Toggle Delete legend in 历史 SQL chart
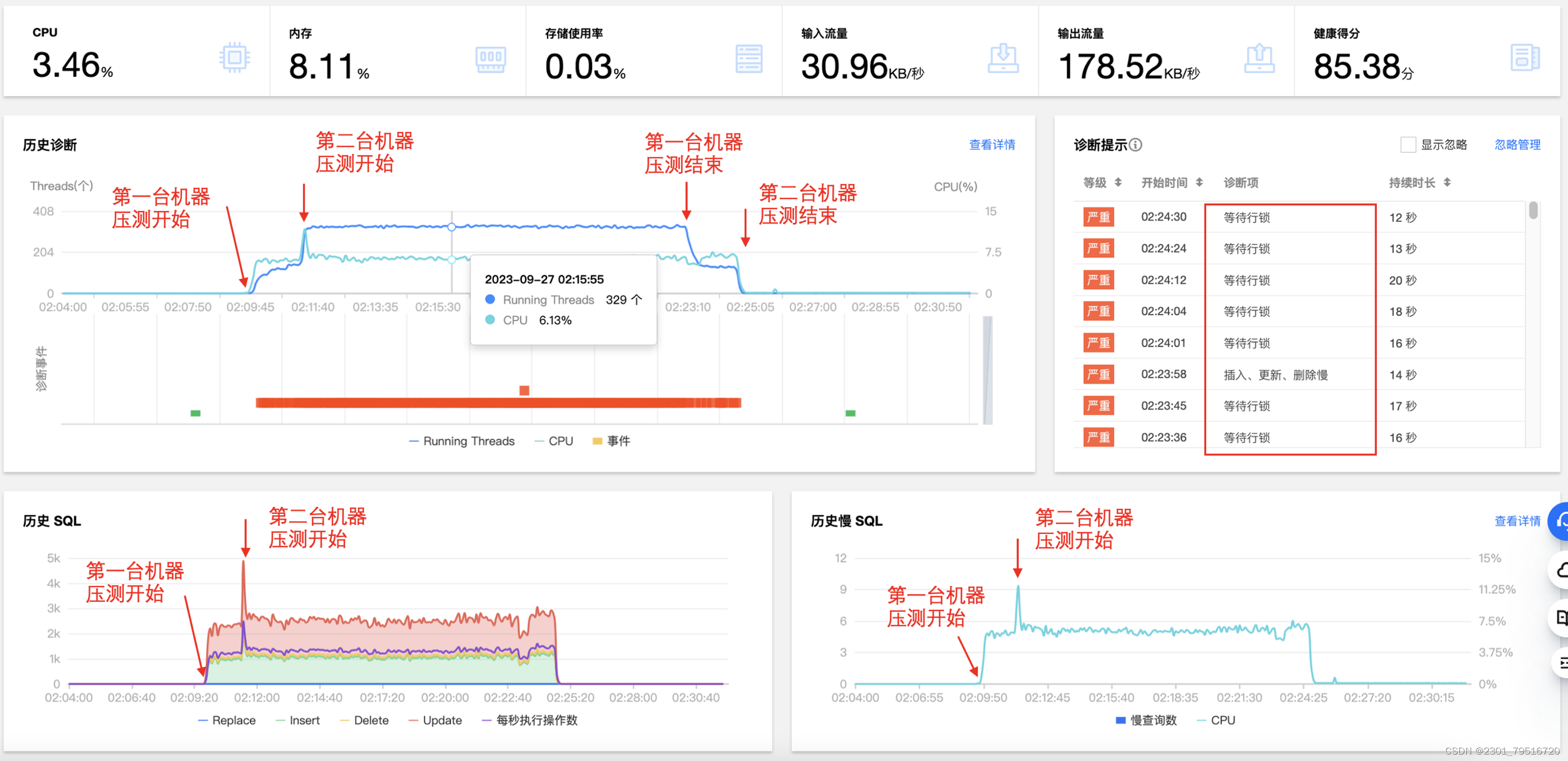This screenshot has height=761, width=1568. 364,720
